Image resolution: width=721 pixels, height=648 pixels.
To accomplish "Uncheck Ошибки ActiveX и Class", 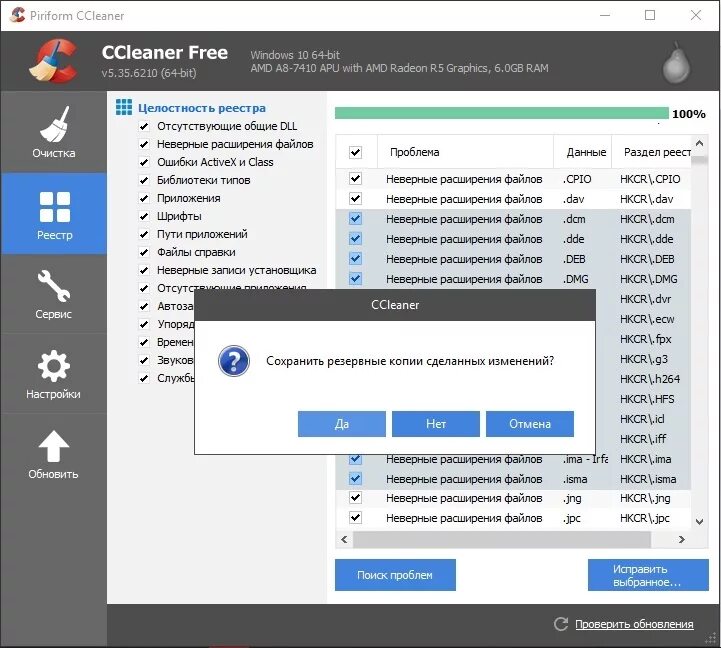I will tap(144, 162).
